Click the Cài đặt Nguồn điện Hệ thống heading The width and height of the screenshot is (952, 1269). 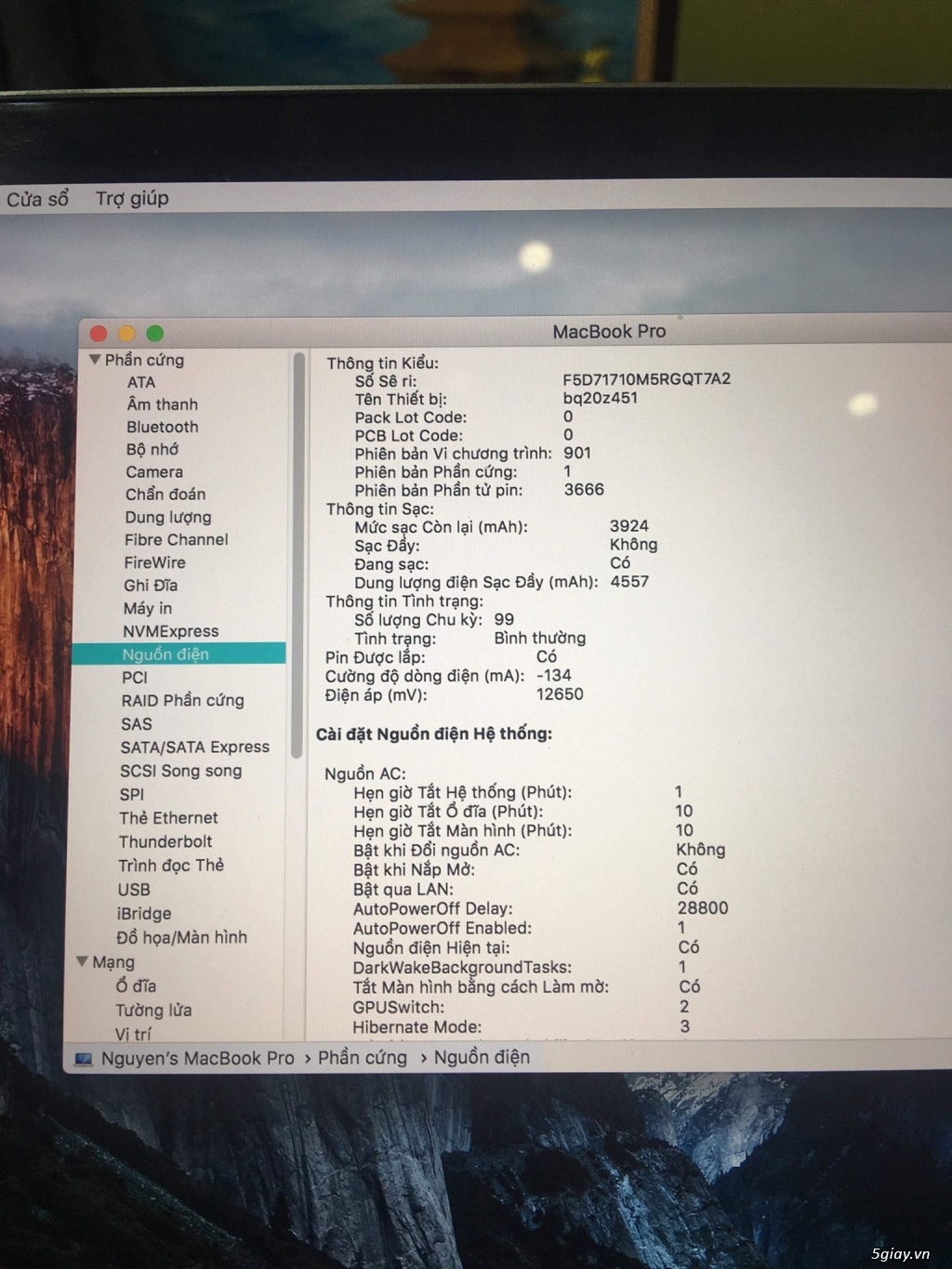pos(434,734)
